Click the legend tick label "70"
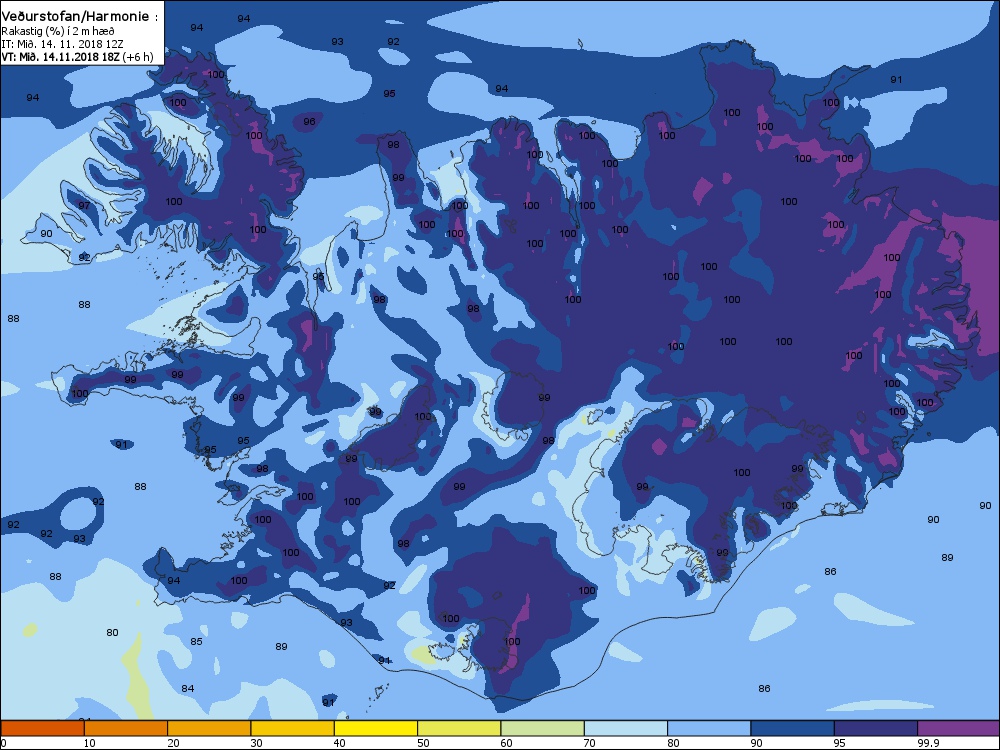The height and width of the screenshot is (750, 1000). pyautogui.click(x=590, y=743)
